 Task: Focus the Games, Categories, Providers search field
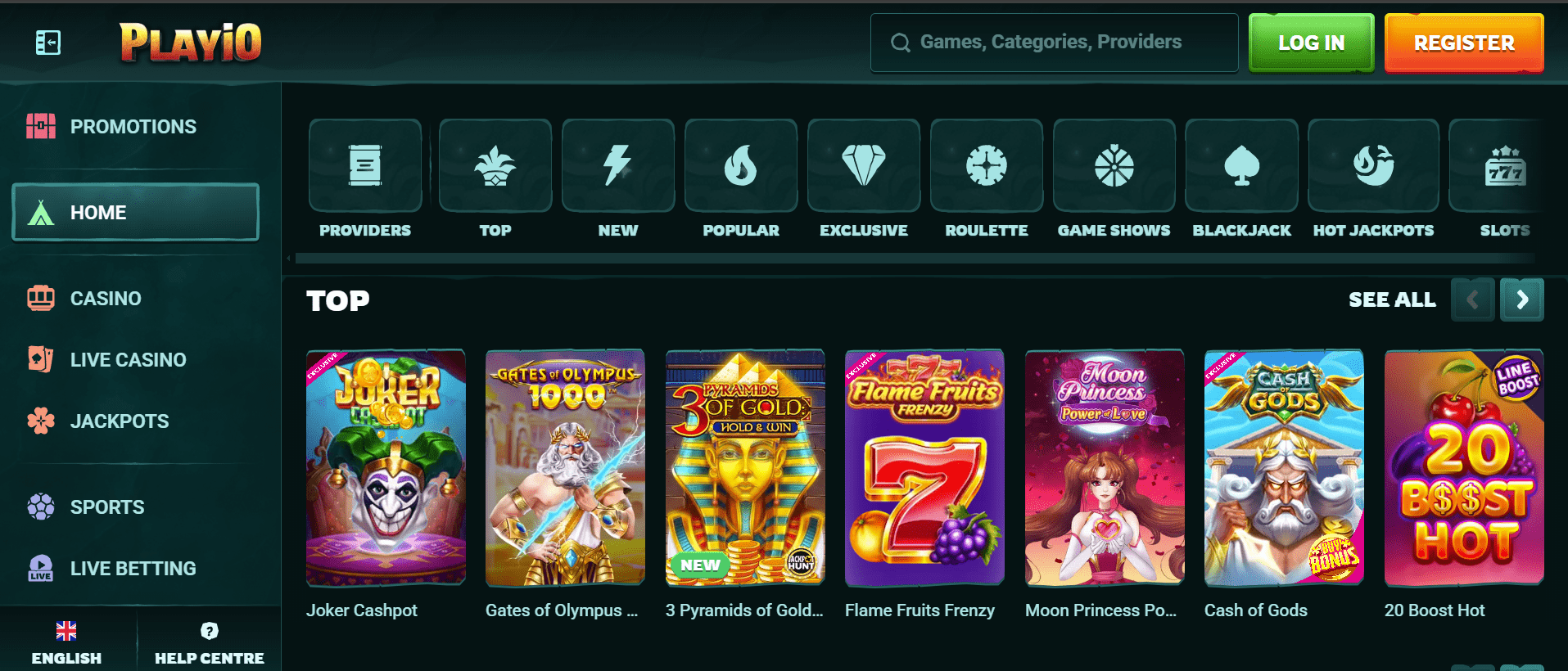click(x=1055, y=43)
